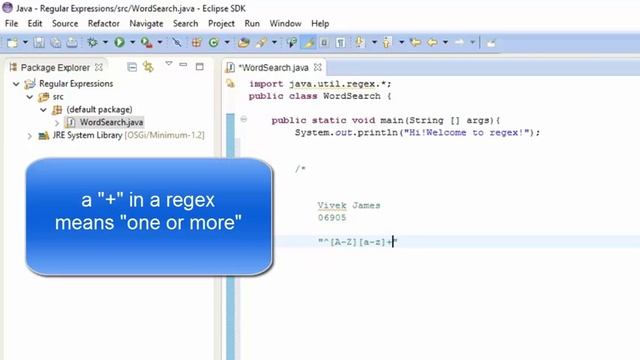Open the New Java Class dropdown arrow

pos(227,42)
